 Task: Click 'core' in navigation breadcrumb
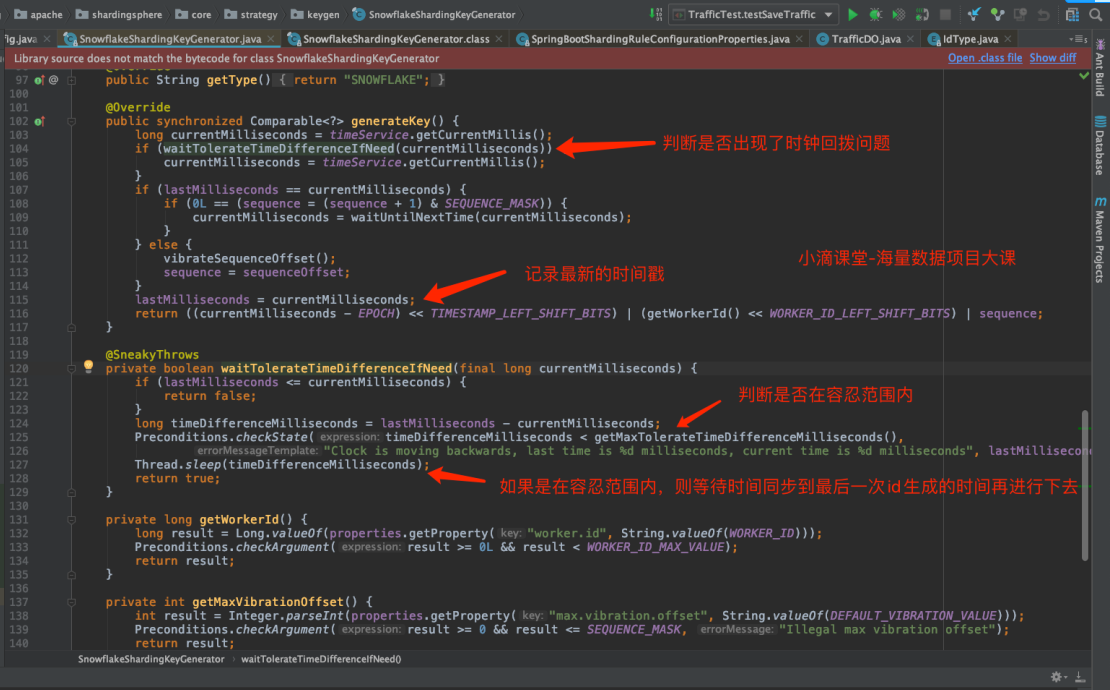pyautogui.click(x=201, y=14)
